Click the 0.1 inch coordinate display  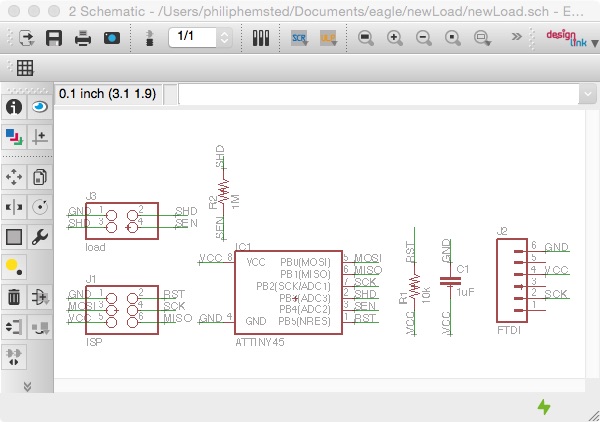point(108,94)
